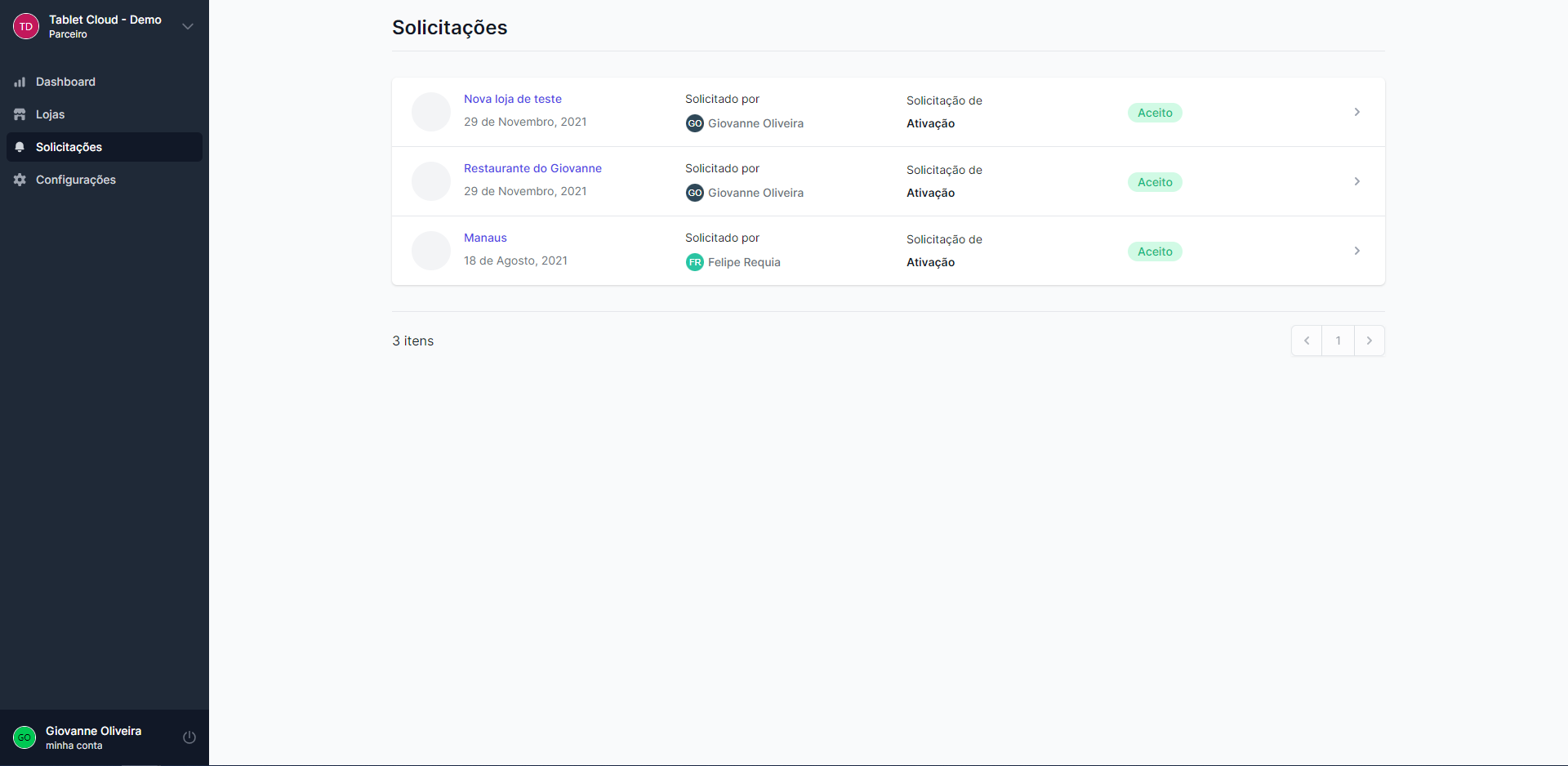1568x766 pixels.
Task: Open details arrow for Nova loja de teste
Action: pos(1356,112)
